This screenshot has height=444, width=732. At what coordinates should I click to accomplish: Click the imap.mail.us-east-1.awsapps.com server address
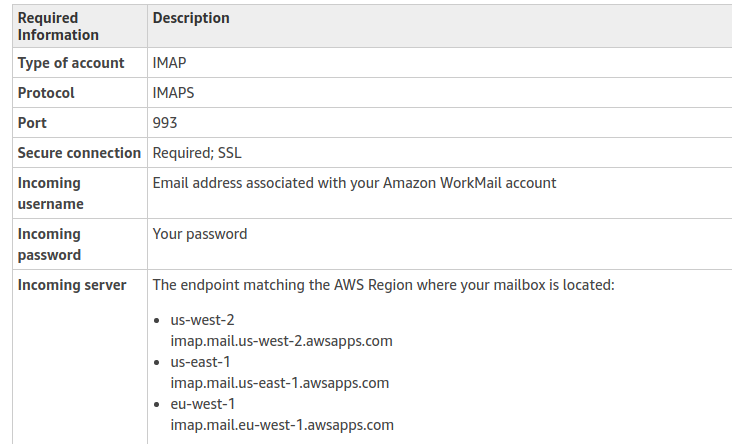tap(280, 382)
